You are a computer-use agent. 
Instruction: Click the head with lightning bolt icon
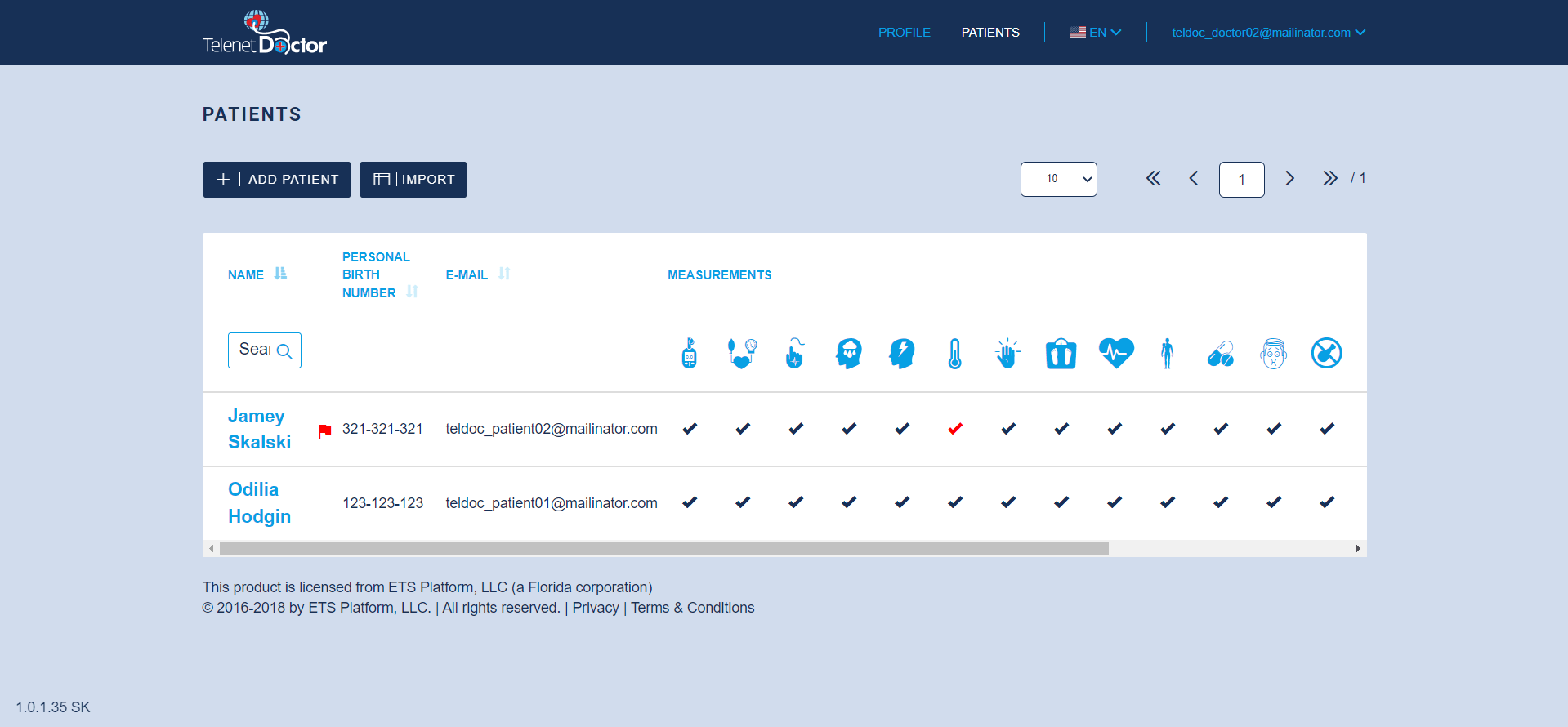click(902, 353)
